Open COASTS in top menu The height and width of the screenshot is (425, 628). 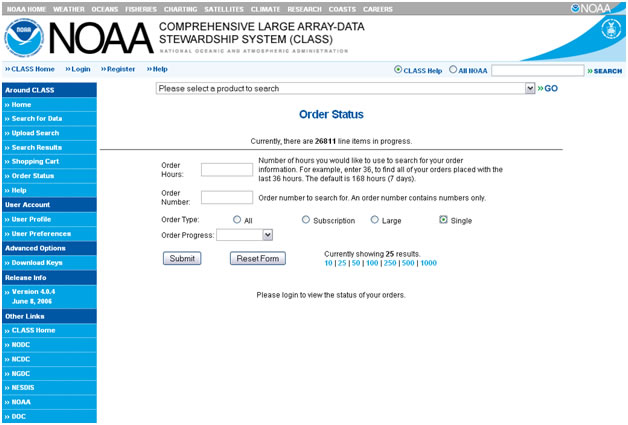click(x=342, y=9)
